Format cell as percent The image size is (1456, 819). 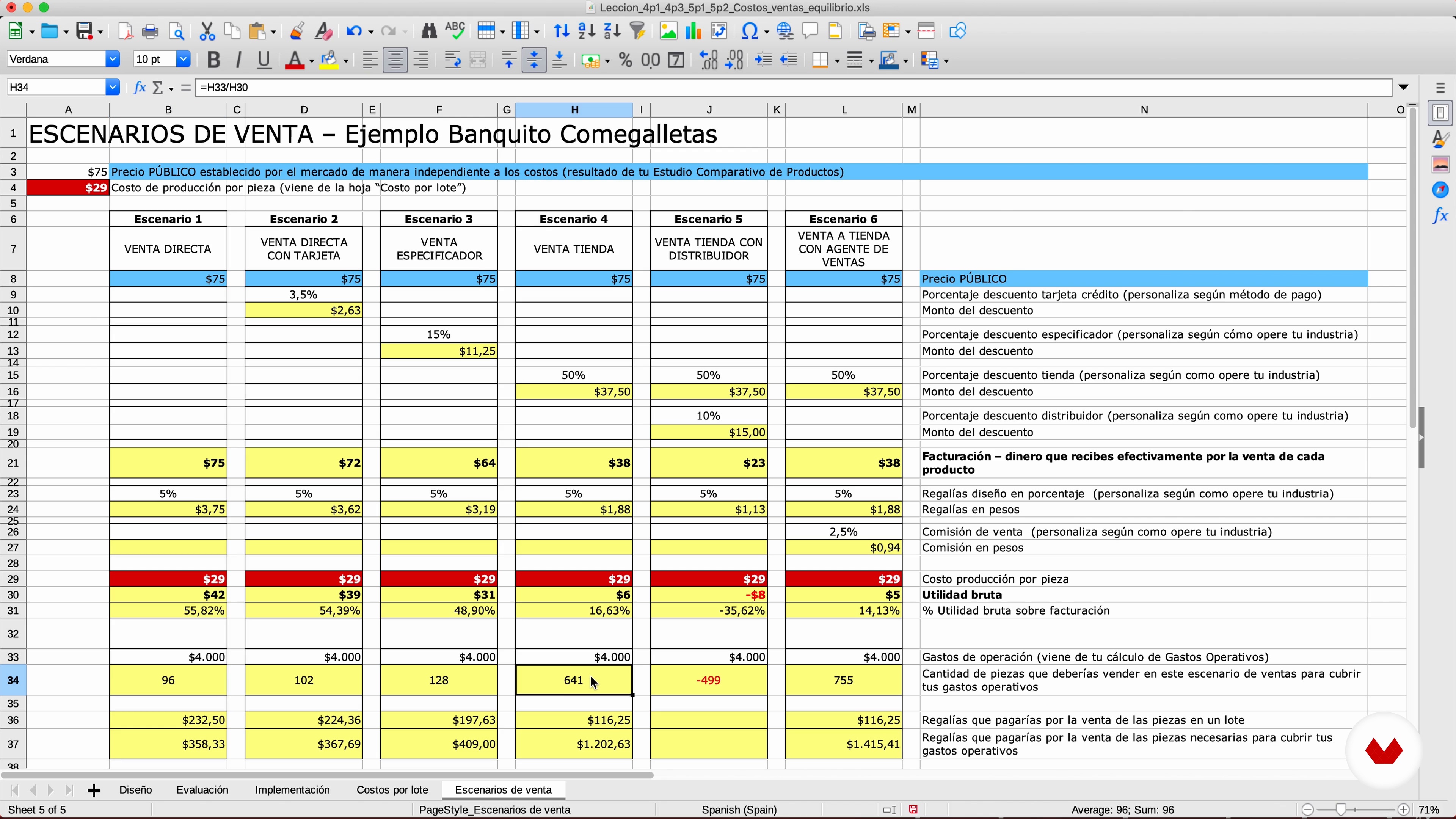click(x=626, y=60)
